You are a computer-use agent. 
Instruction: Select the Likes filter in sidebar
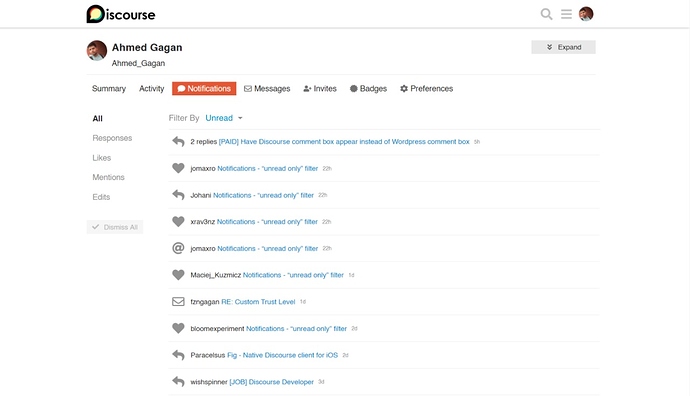(x=102, y=158)
